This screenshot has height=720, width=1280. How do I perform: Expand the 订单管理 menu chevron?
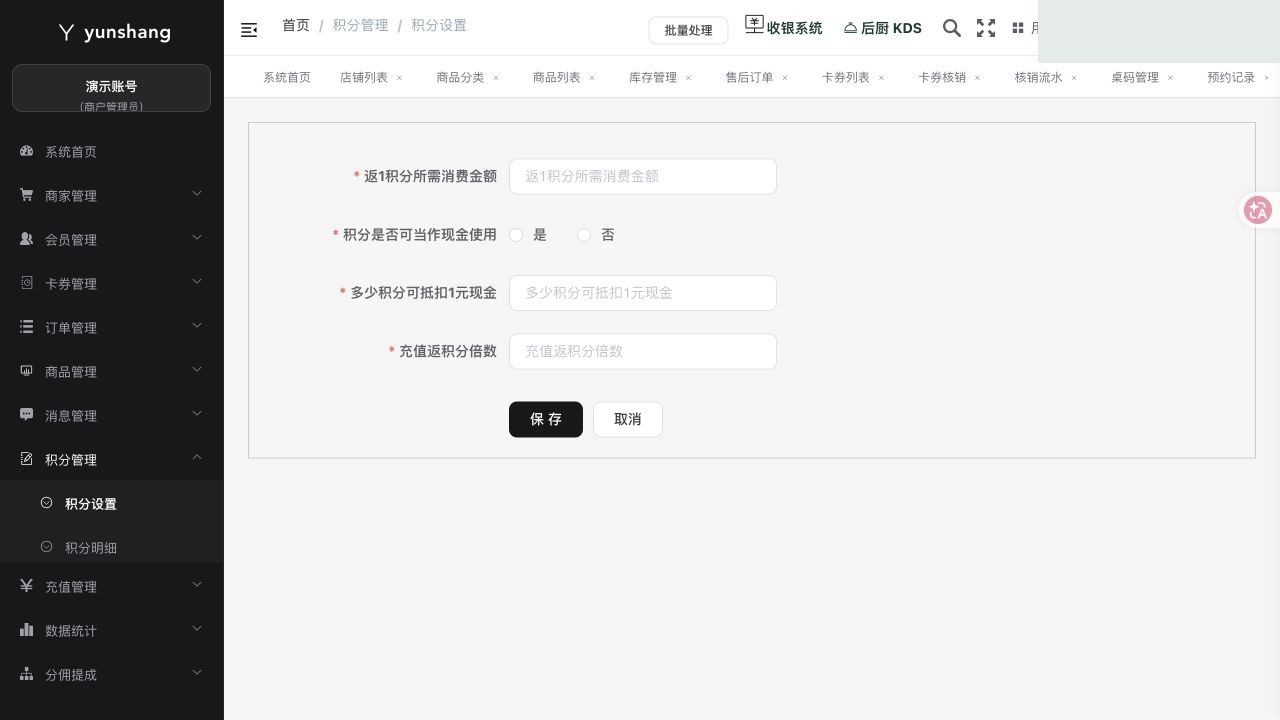coord(197,326)
